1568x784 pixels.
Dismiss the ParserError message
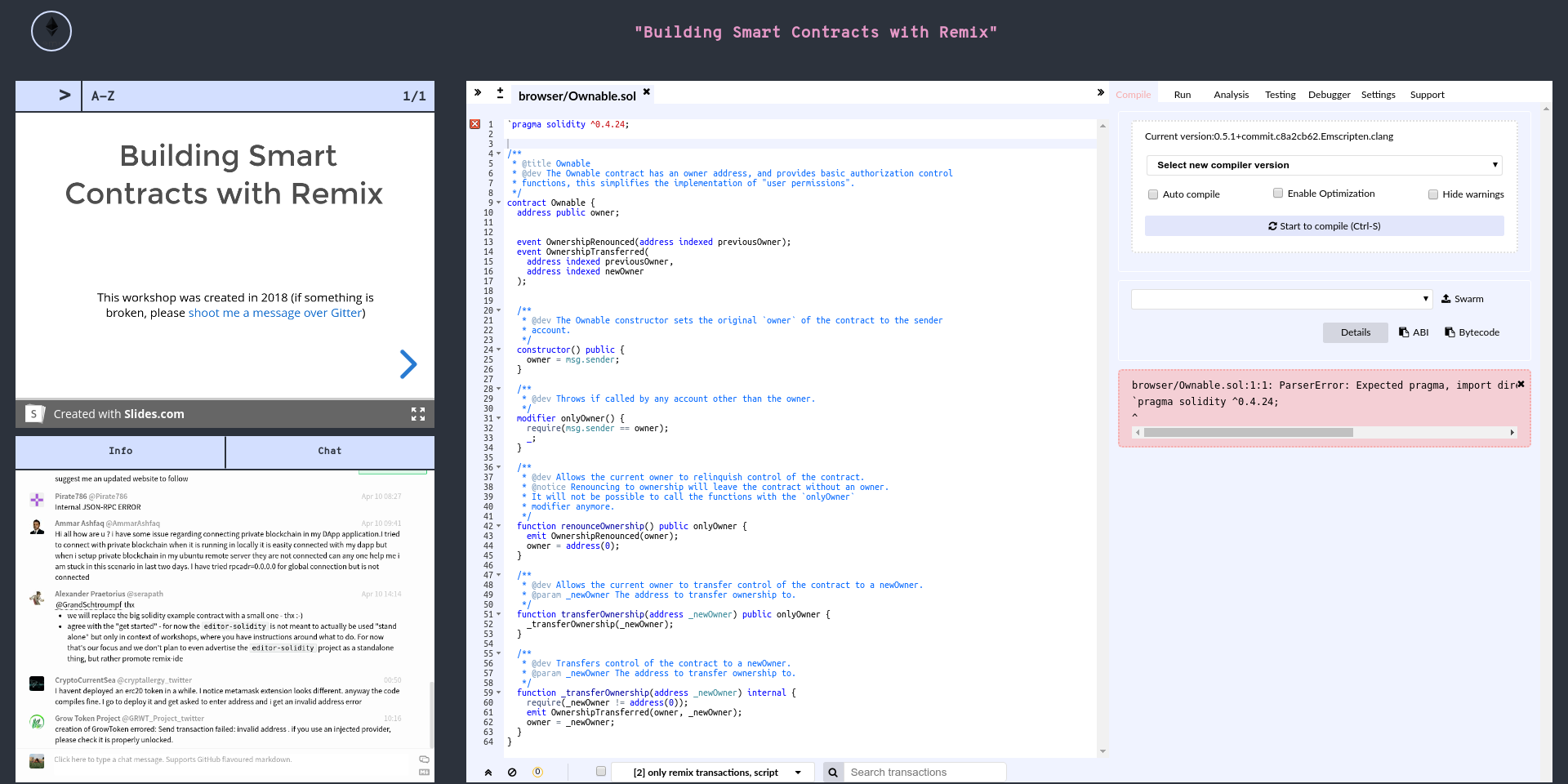click(1521, 384)
